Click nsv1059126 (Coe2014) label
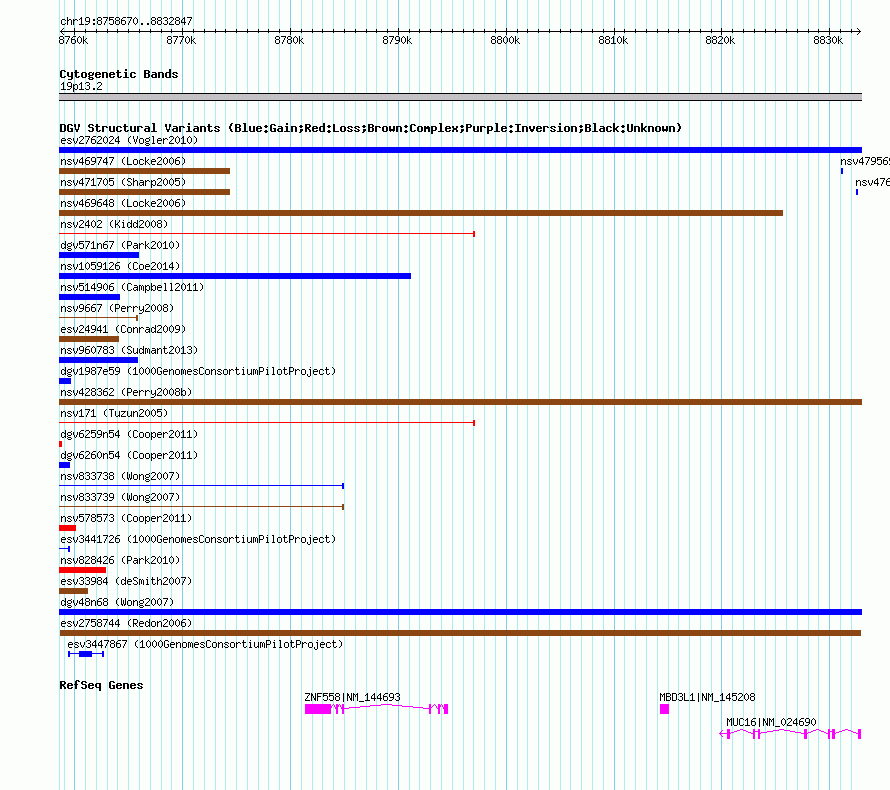The height and width of the screenshot is (790, 890). 120,266
